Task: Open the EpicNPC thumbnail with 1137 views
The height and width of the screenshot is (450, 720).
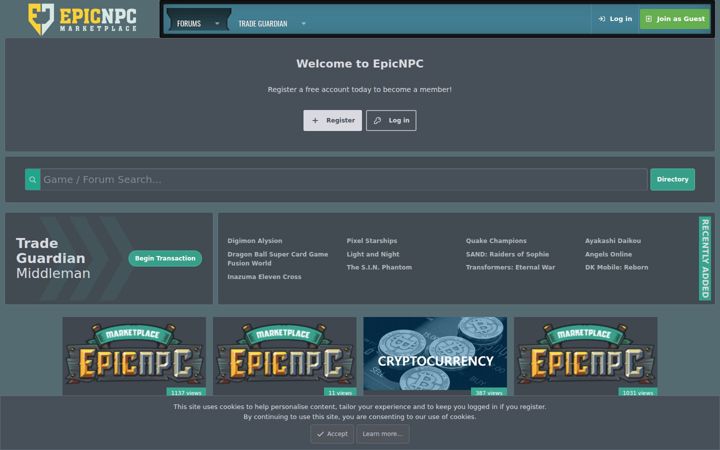Action: pos(134,356)
